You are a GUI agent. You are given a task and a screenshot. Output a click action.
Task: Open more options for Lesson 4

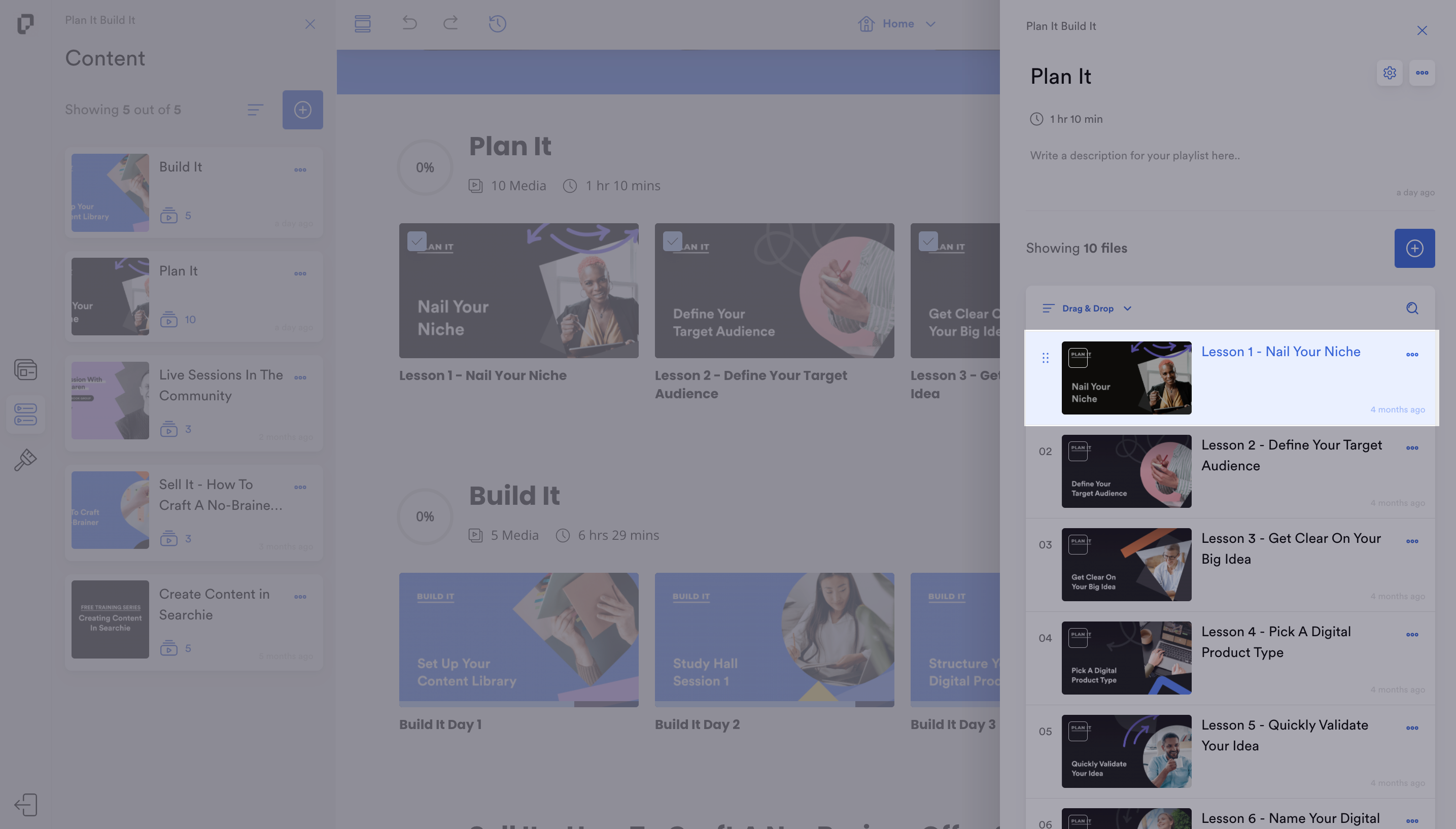pyautogui.click(x=1412, y=635)
